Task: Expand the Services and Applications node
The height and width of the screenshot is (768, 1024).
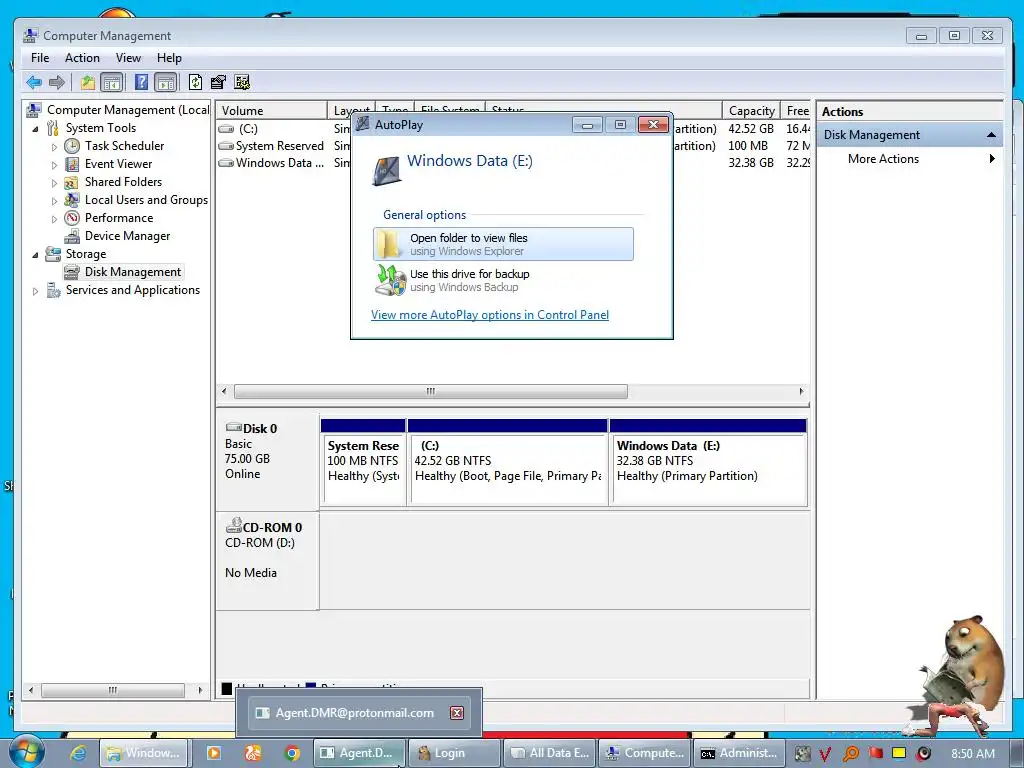Action: (x=36, y=291)
